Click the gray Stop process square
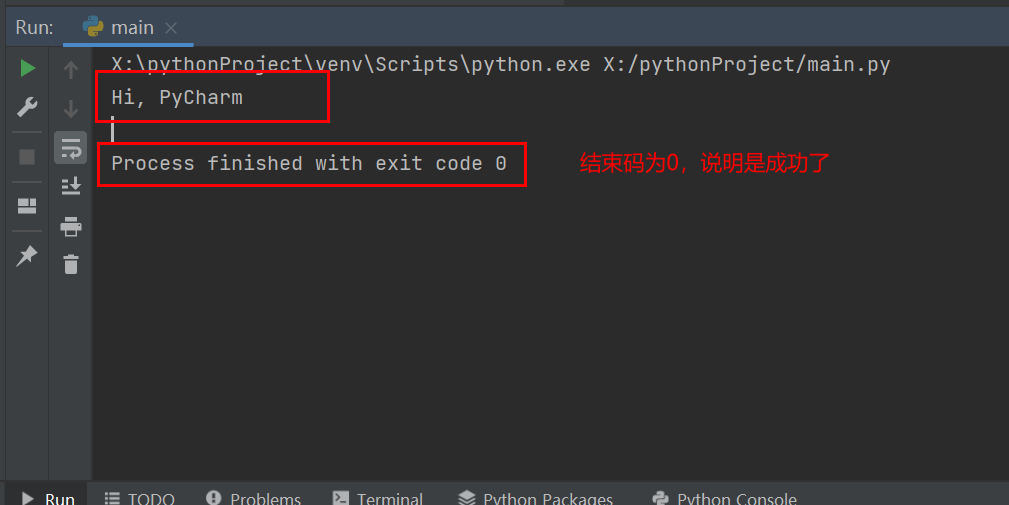Viewport: 1009px width, 505px height. tap(28, 157)
